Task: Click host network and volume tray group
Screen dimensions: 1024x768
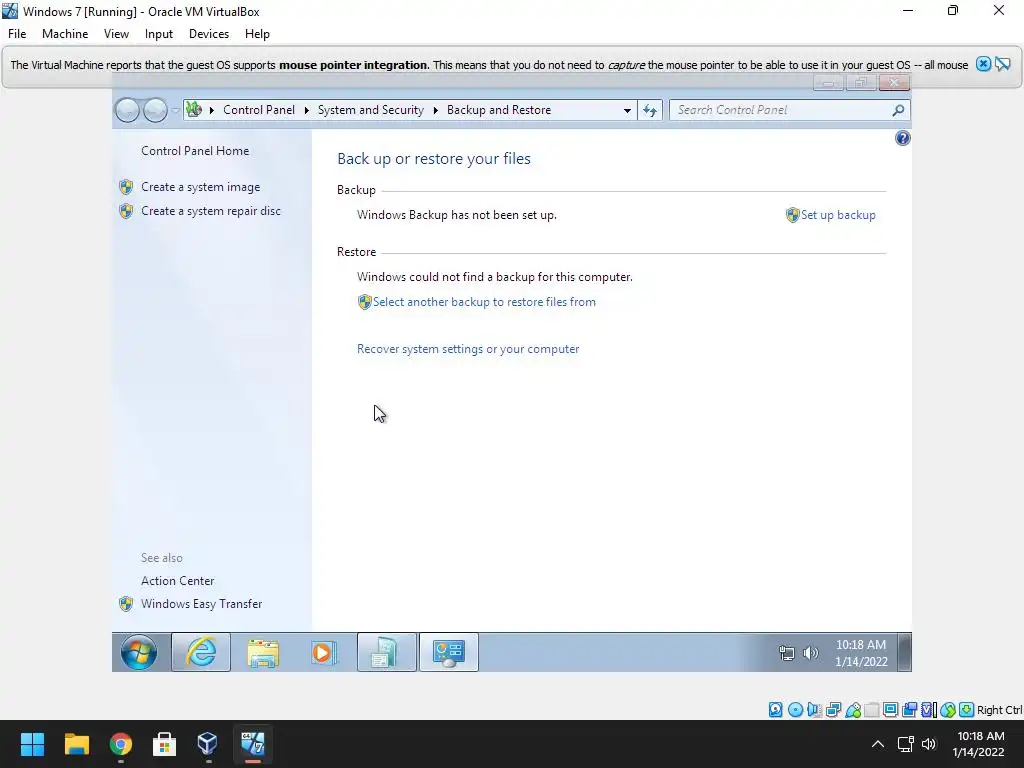Action: pos(917,744)
